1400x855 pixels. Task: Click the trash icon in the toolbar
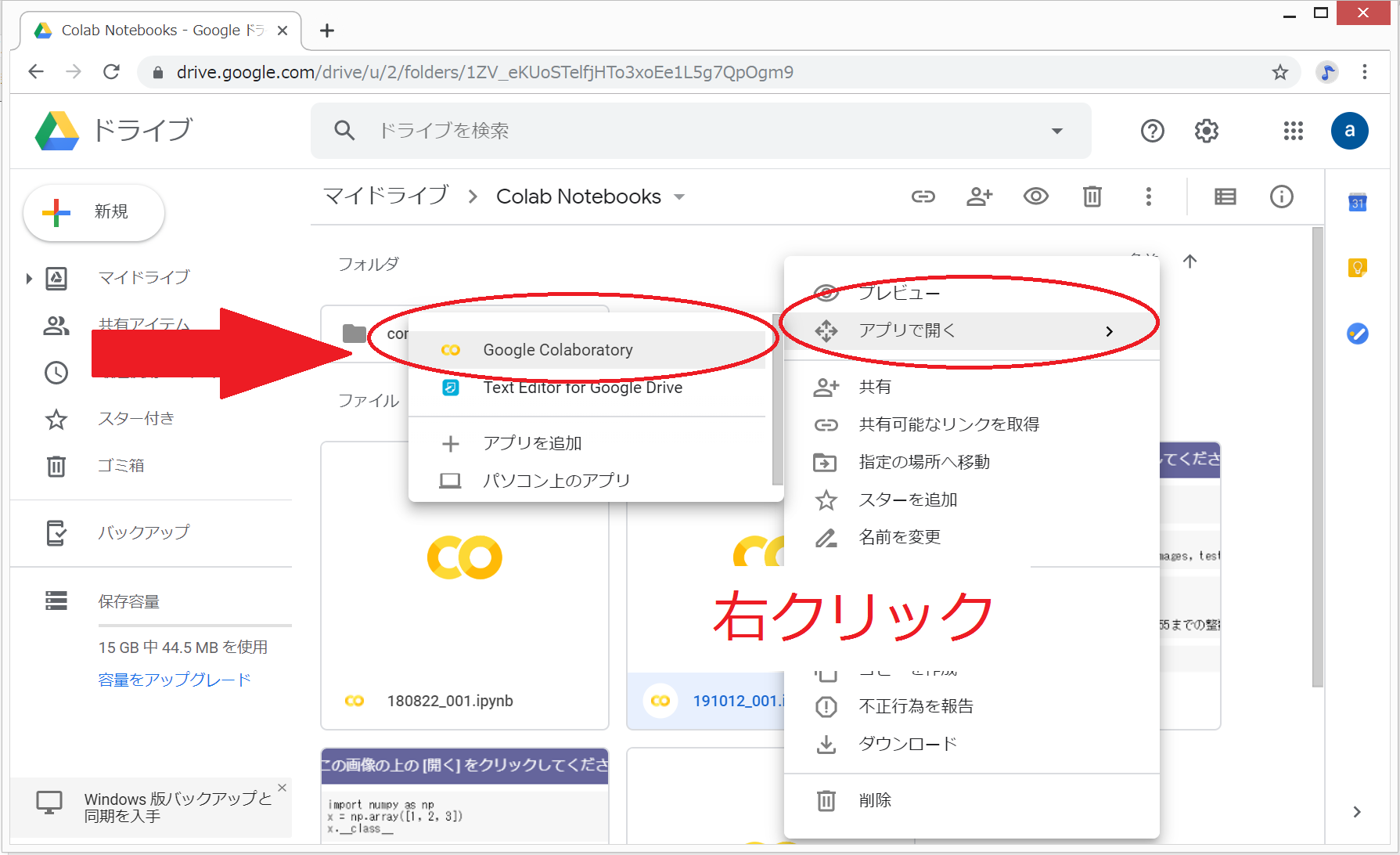pyautogui.click(x=1092, y=197)
